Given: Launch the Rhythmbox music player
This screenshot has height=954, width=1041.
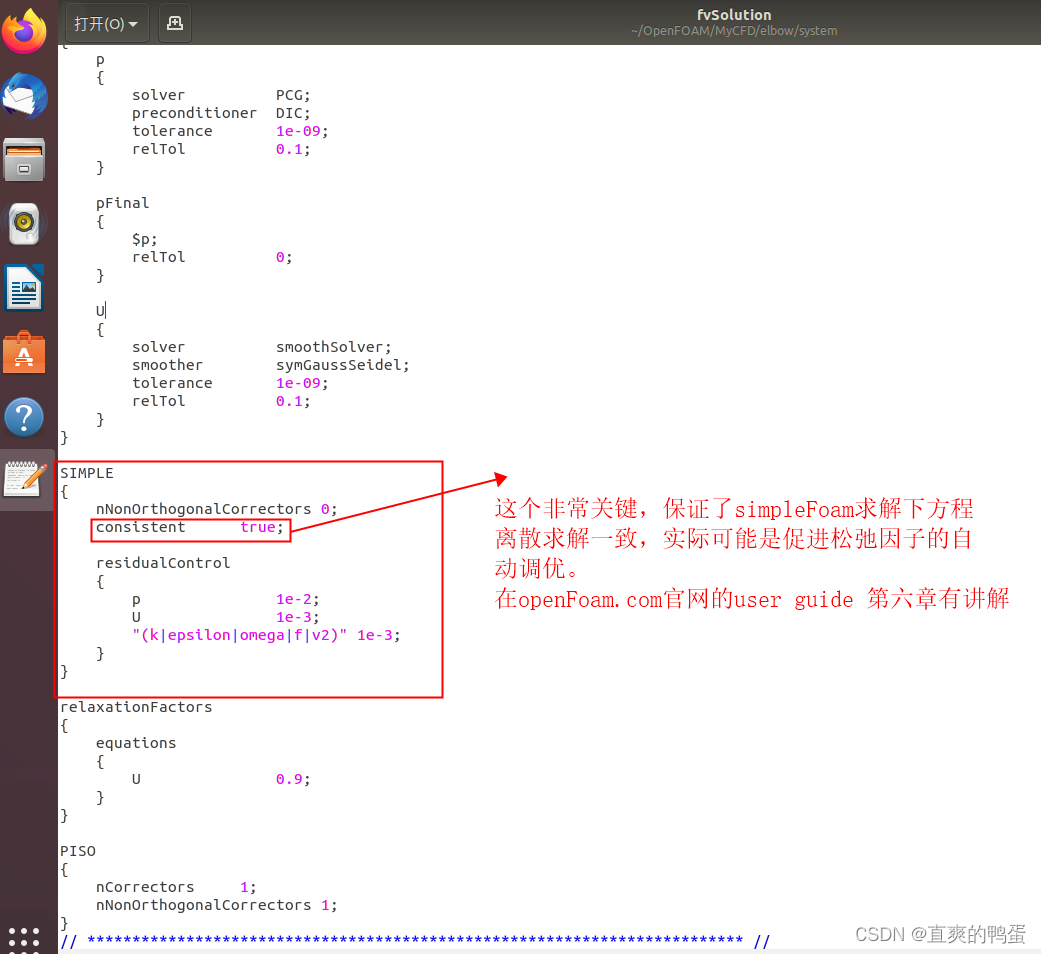Looking at the screenshot, I should click(x=25, y=224).
